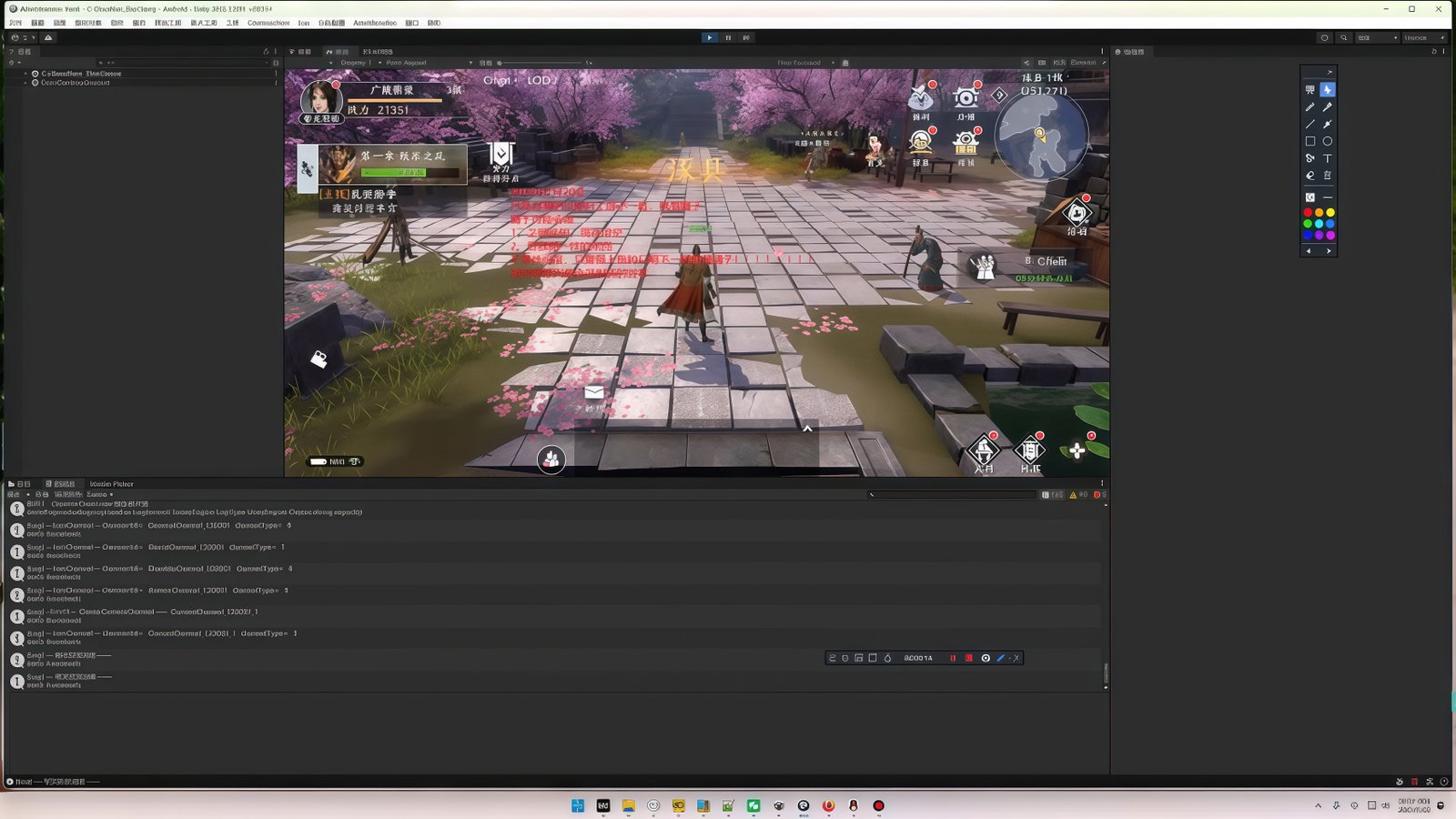The image size is (1456, 819).
Task: Click the console search field
Action: (x=951, y=495)
